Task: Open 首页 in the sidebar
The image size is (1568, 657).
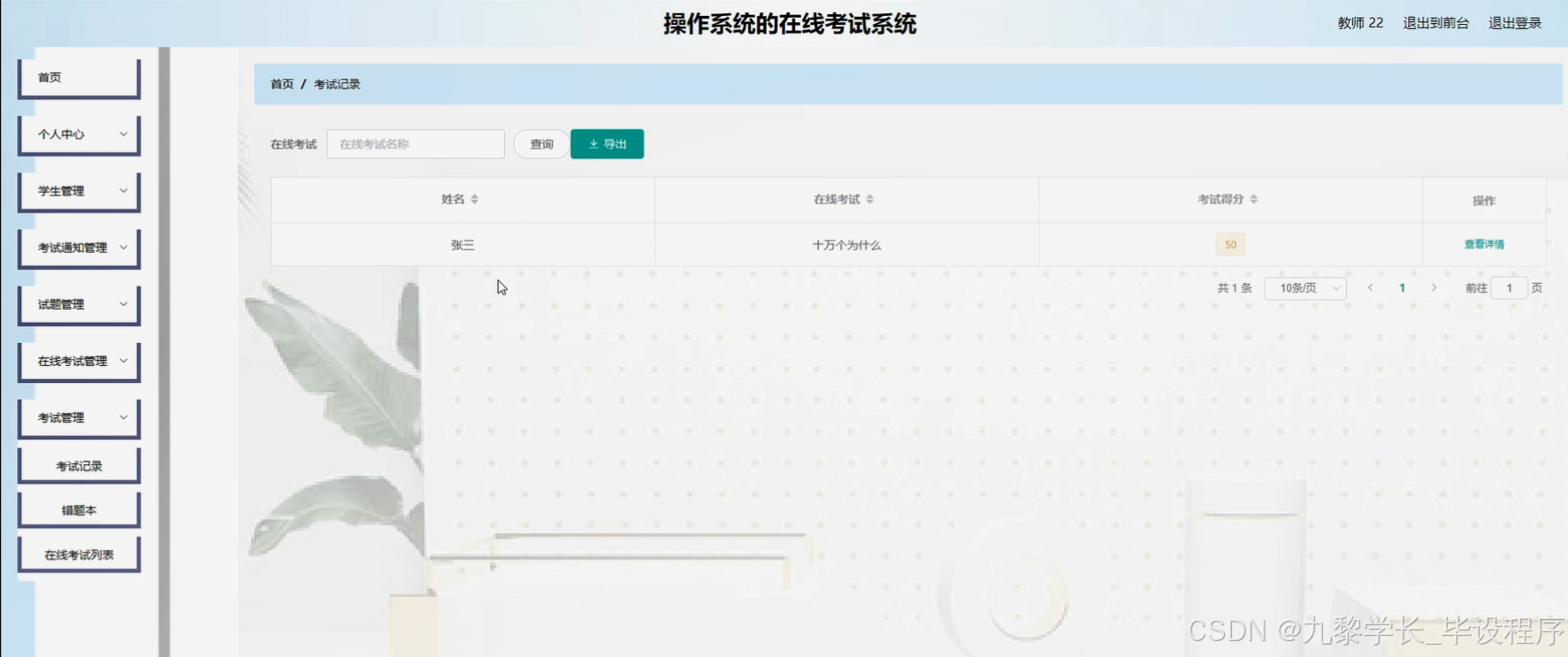Action: pyautogui.click(x=80, y=78)
